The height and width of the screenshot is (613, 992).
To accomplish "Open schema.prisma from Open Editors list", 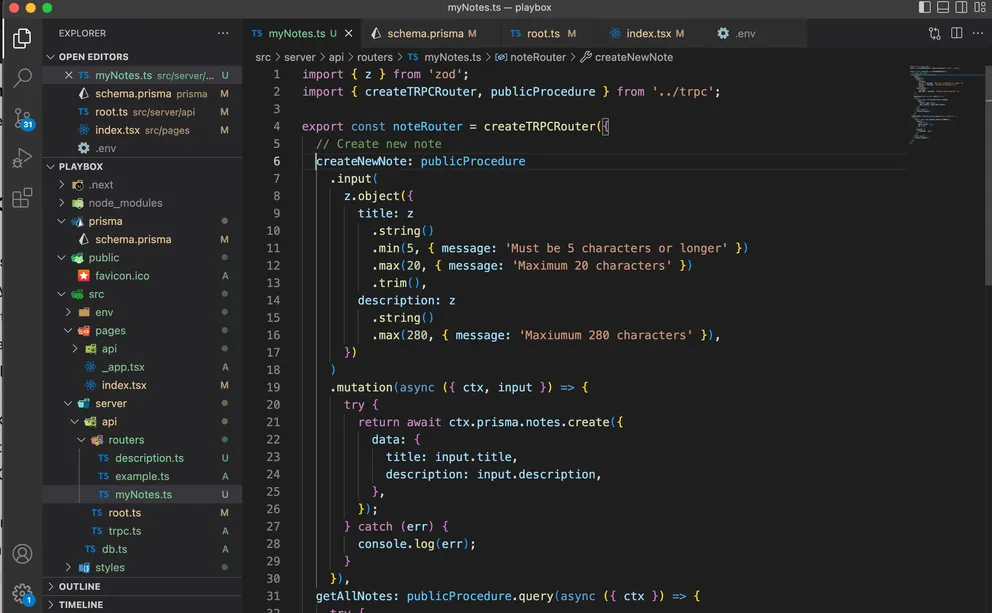I will coord(142,94).
